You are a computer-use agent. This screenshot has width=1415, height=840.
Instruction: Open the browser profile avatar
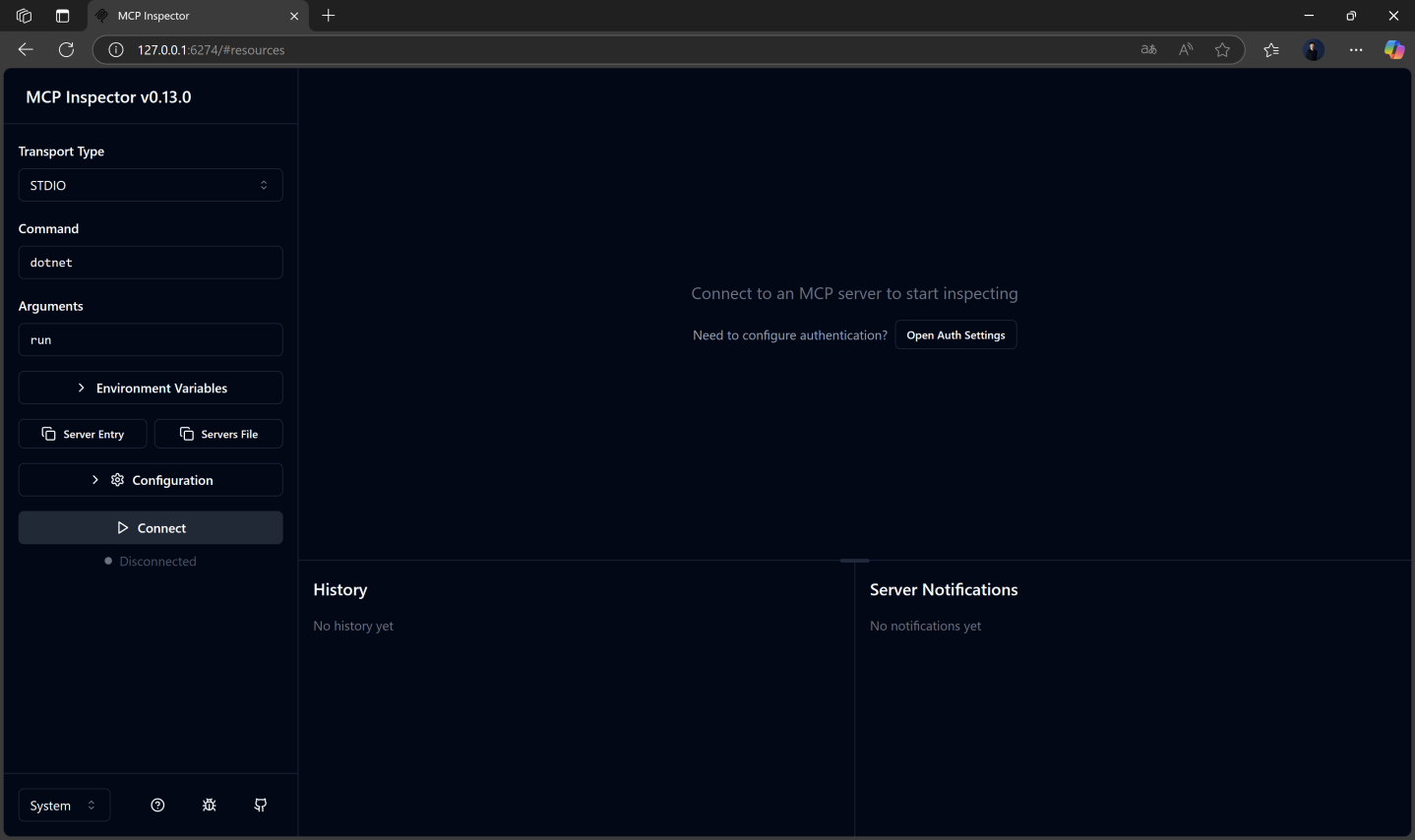pyautogui.click(x=1314, y=50)
